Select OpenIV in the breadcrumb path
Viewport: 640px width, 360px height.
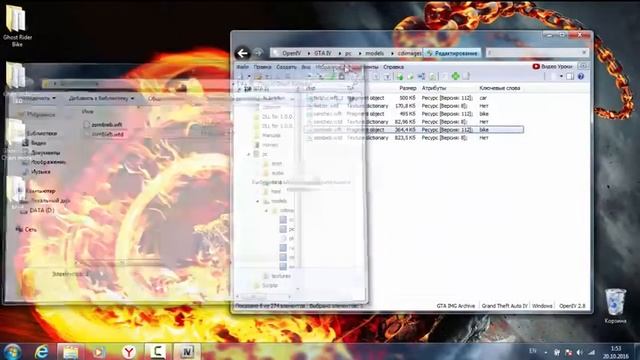291,53
